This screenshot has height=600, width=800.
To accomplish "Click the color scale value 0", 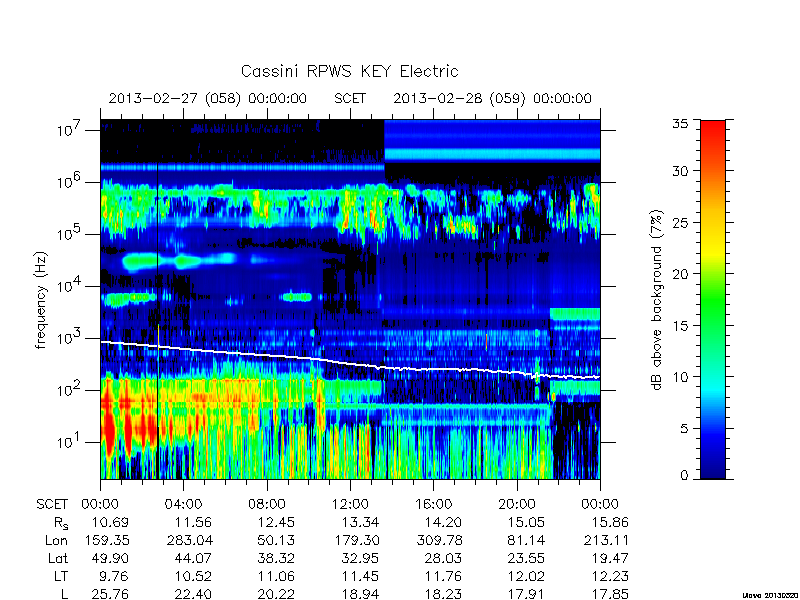I will [684, 475].
